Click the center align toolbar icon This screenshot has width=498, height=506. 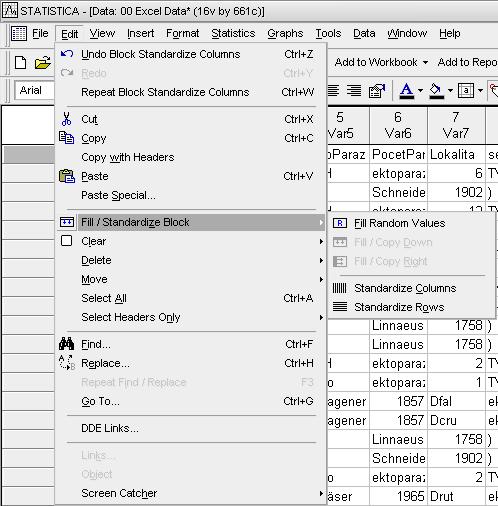point(333,90)
